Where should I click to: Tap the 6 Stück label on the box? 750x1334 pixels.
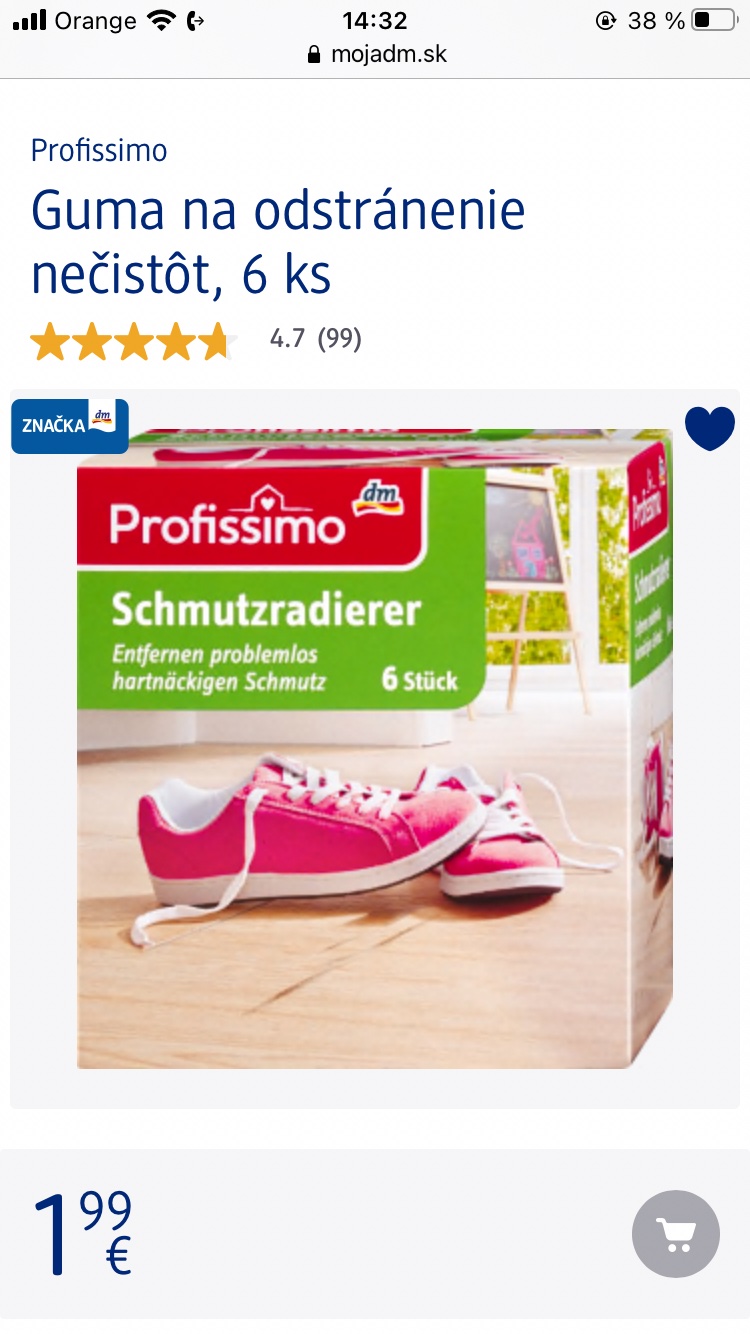pos(420,680)
